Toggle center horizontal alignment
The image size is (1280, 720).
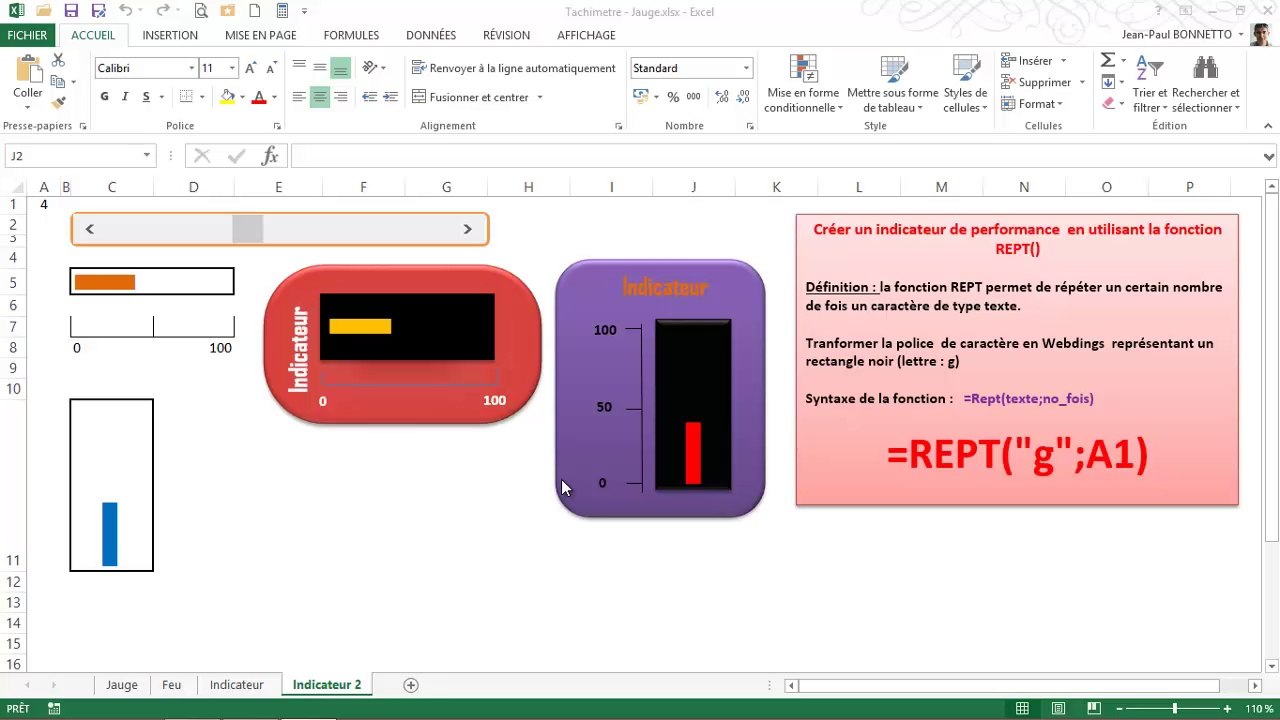[320, 97]
